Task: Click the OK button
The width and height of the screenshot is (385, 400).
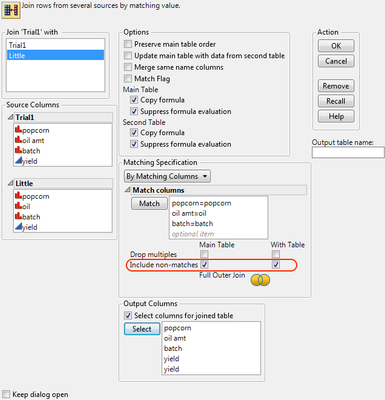Action: click(336, 46)
